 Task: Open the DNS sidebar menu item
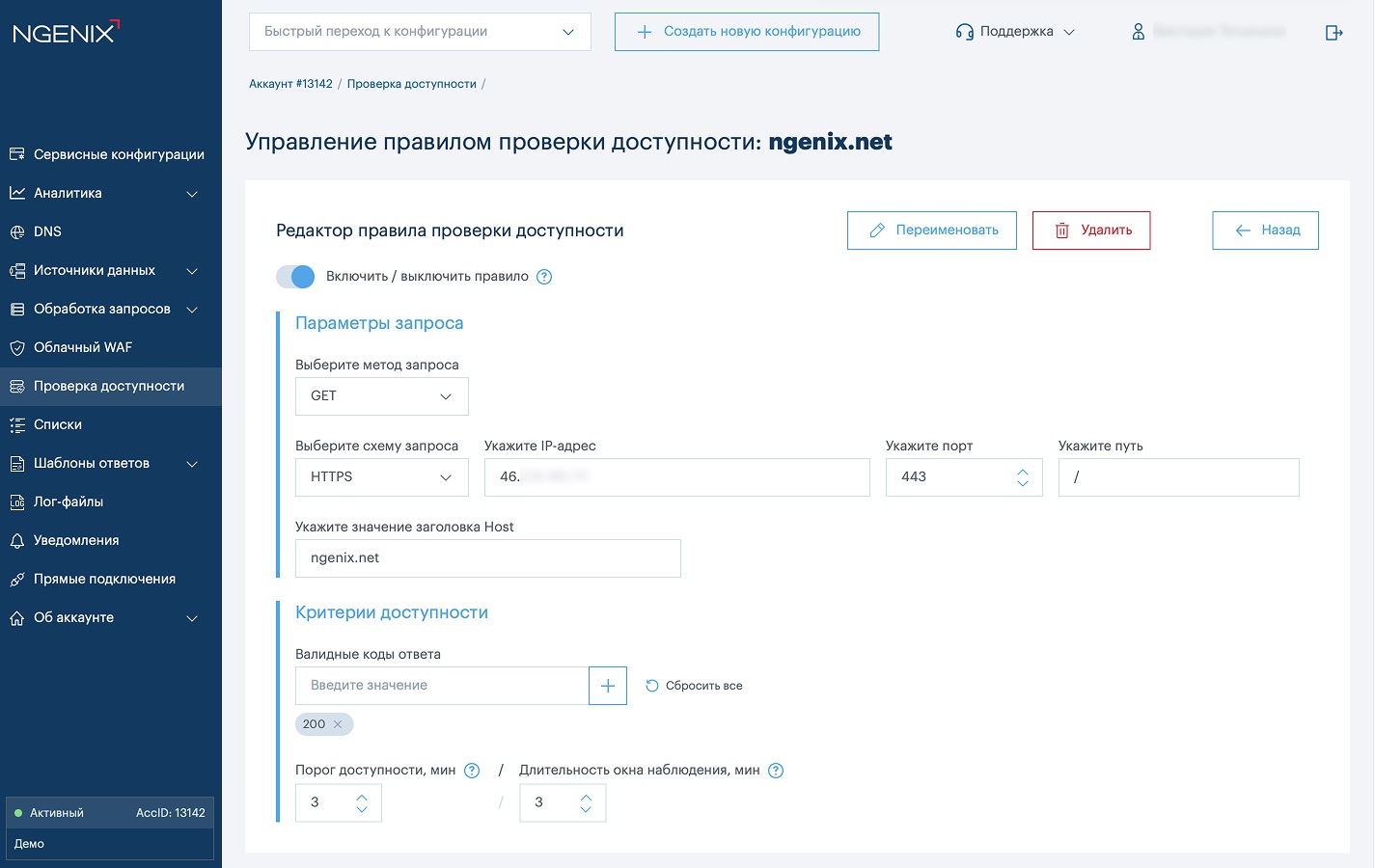47,231
